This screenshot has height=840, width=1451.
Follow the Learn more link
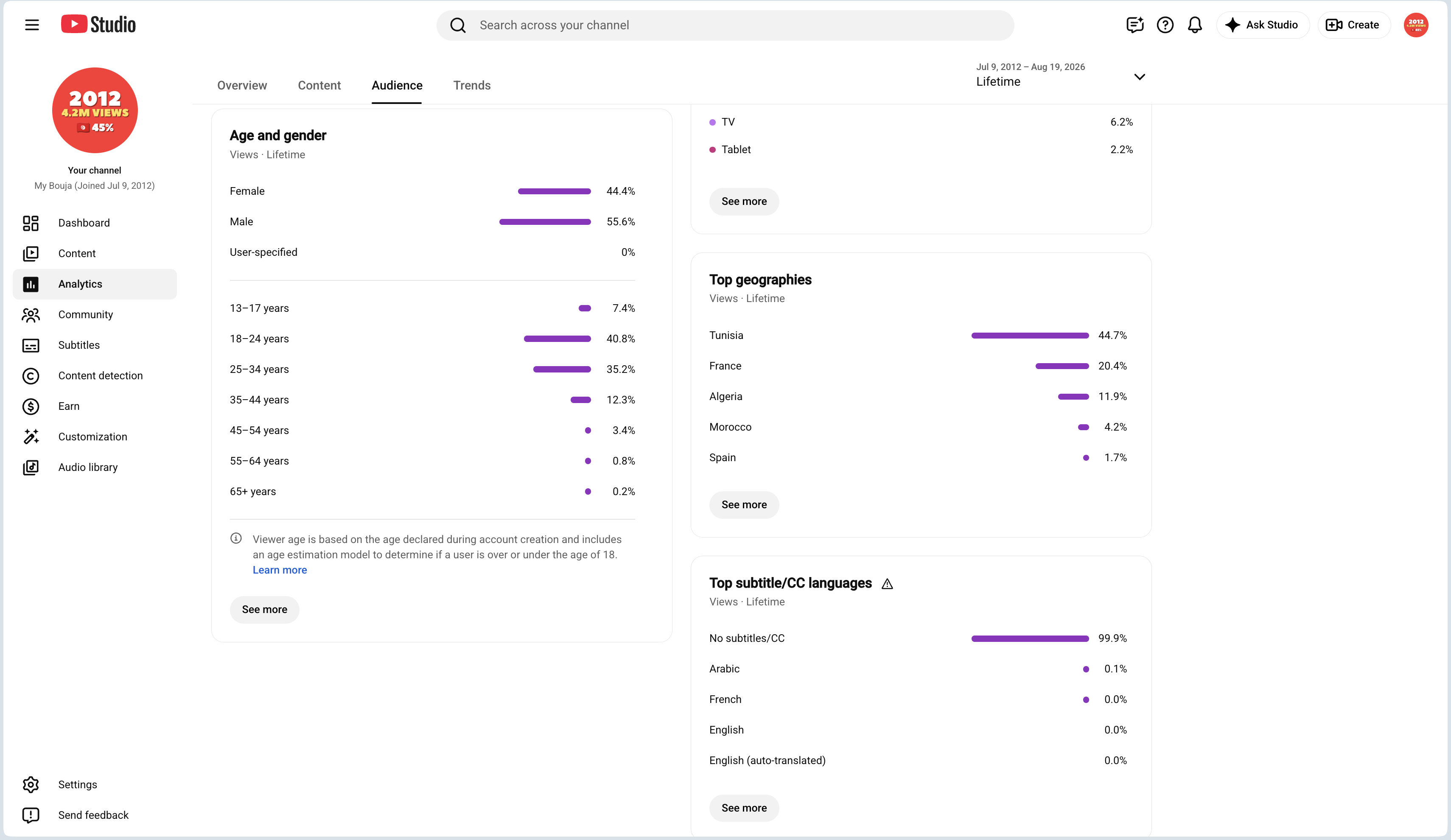tap(280, 570)
